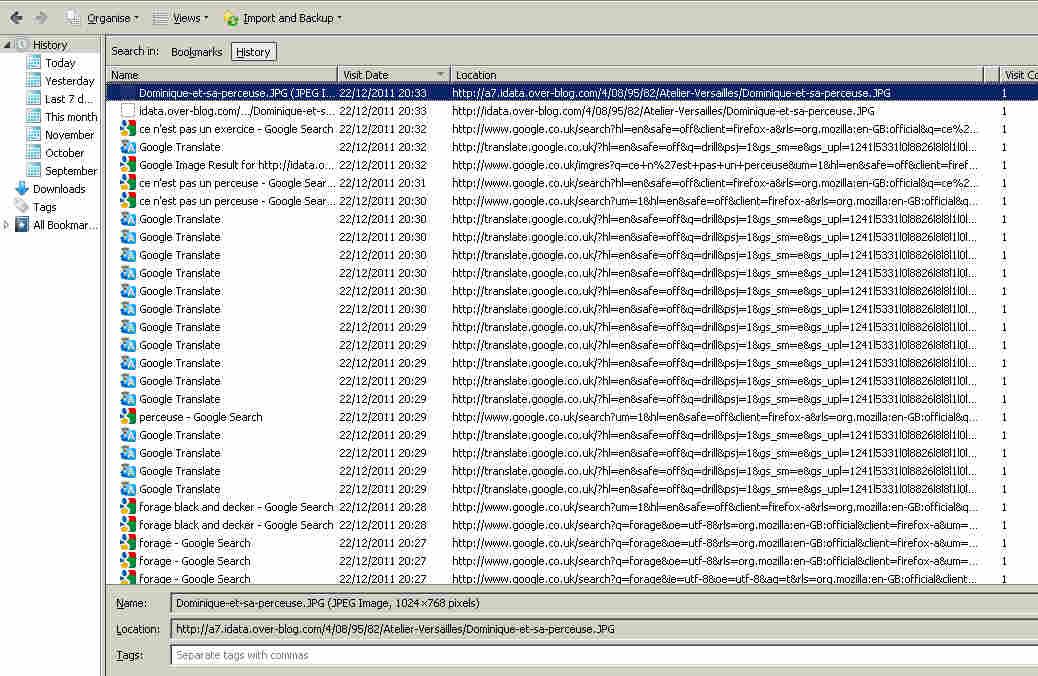Image resolution: width=1038 pixels, height=676 pixels.
Task: Sort by the Visit Date column header
Action: click(394, 75)
